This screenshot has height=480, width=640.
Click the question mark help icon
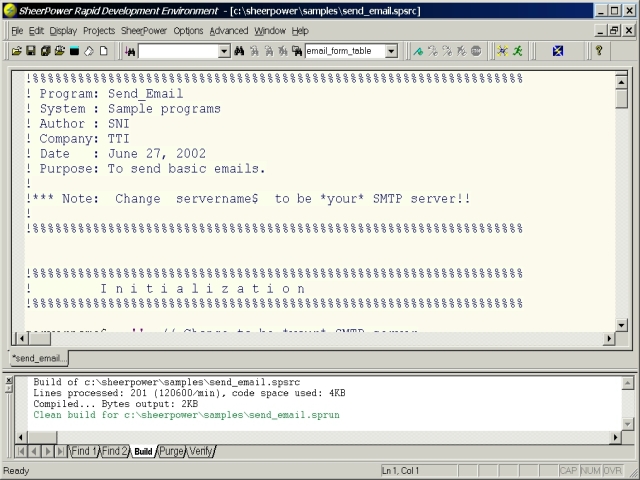tap(599, 51)
